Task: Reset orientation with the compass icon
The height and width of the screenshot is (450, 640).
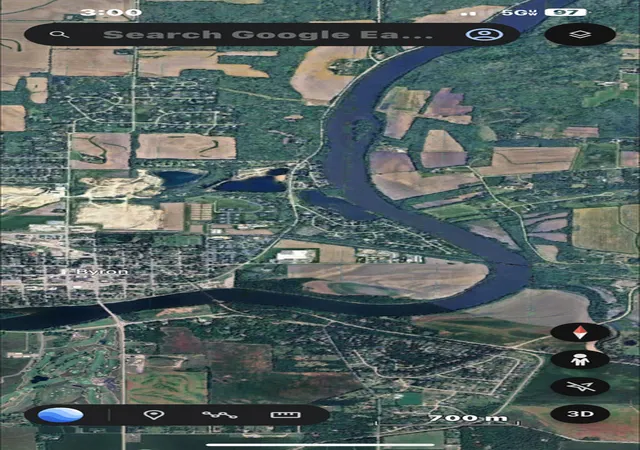Action: [580, 332]
